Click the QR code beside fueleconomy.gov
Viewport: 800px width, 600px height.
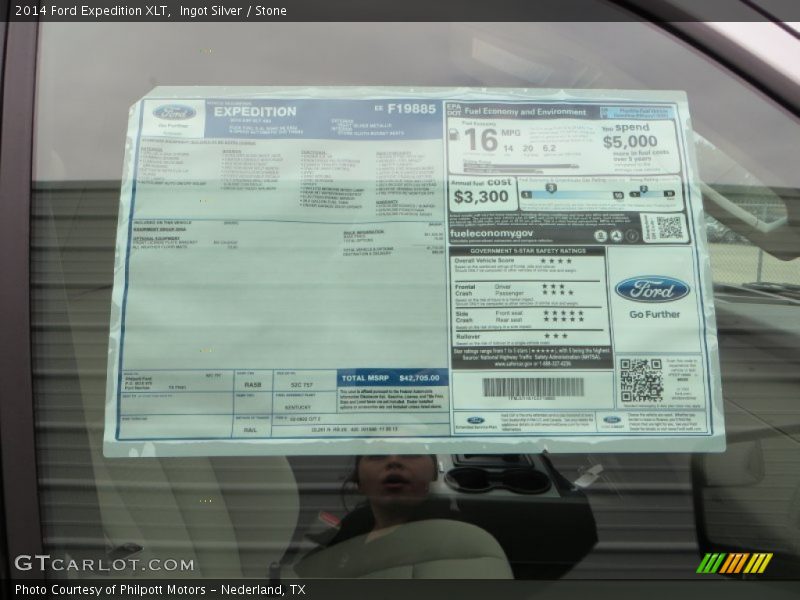pos(668,227)
